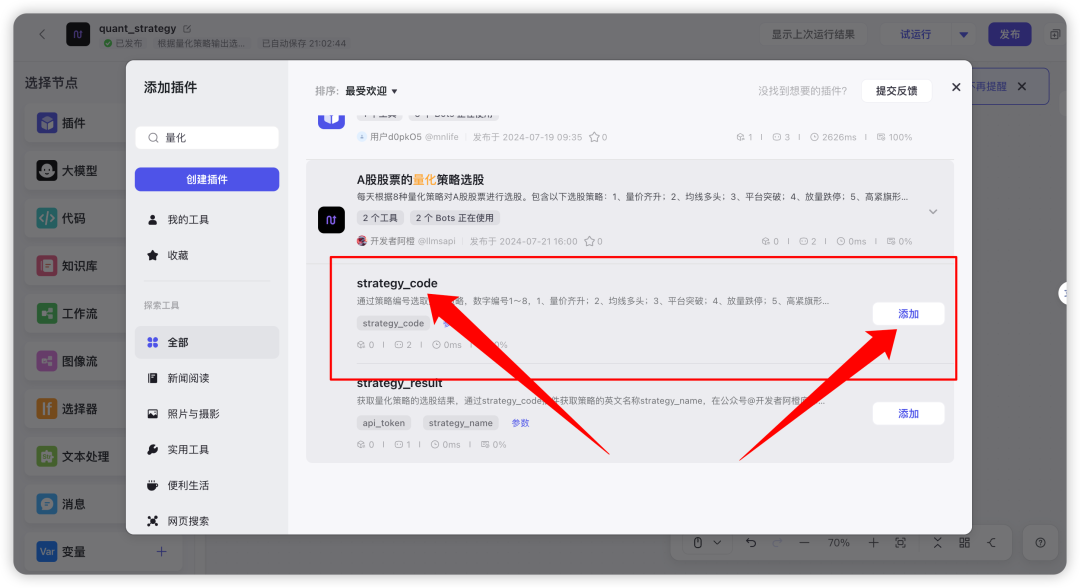Open the 最受欢迎 sort dropdown
The height and width of the screenshot is (588, 1080).
(371, 91)
